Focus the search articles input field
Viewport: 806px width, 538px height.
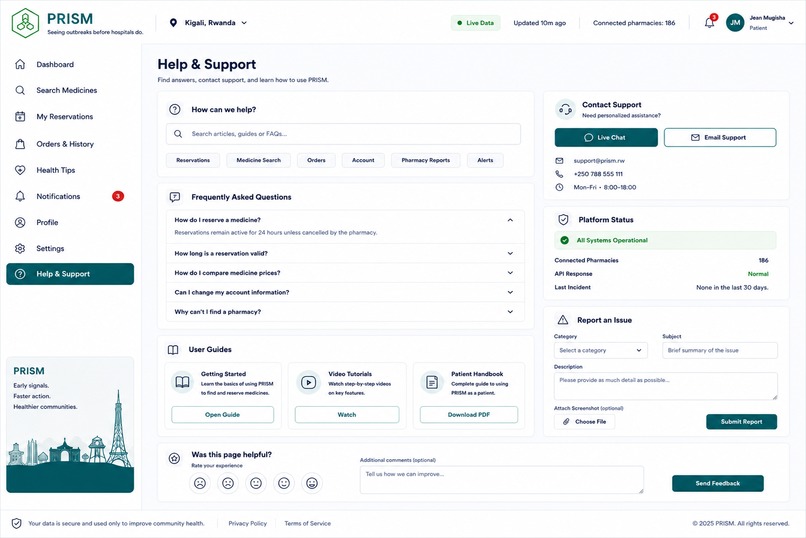coord(343,134)
